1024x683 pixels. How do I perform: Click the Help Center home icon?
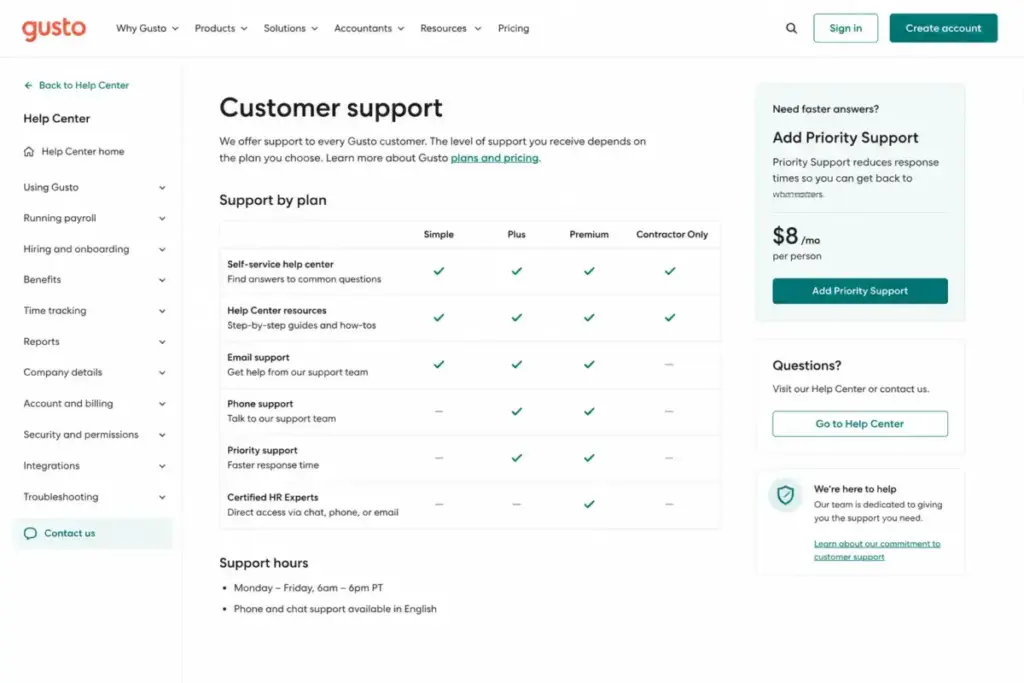[29, 151]
